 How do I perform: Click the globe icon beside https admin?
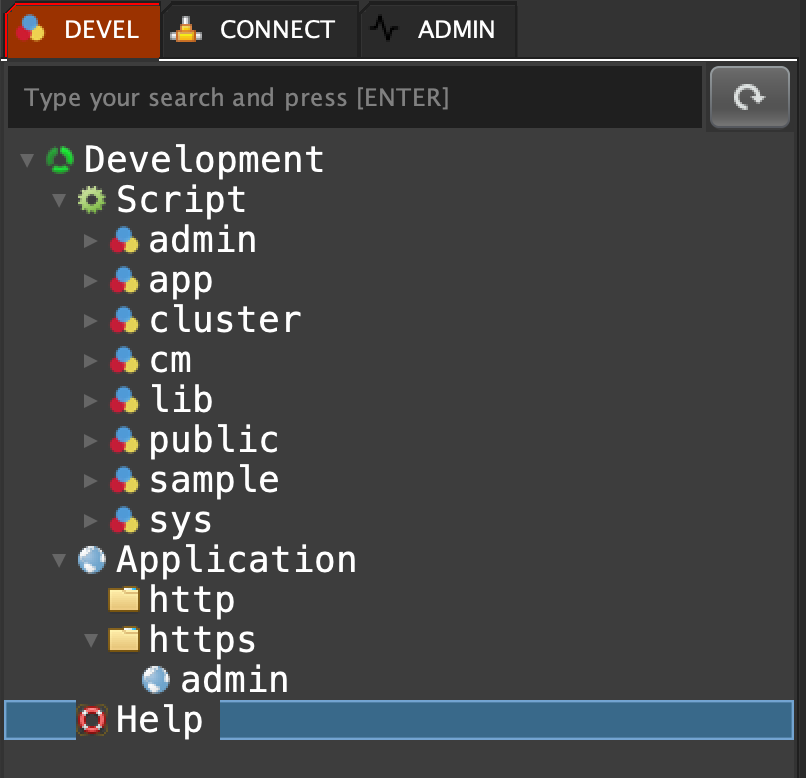(x=156, y=680)
